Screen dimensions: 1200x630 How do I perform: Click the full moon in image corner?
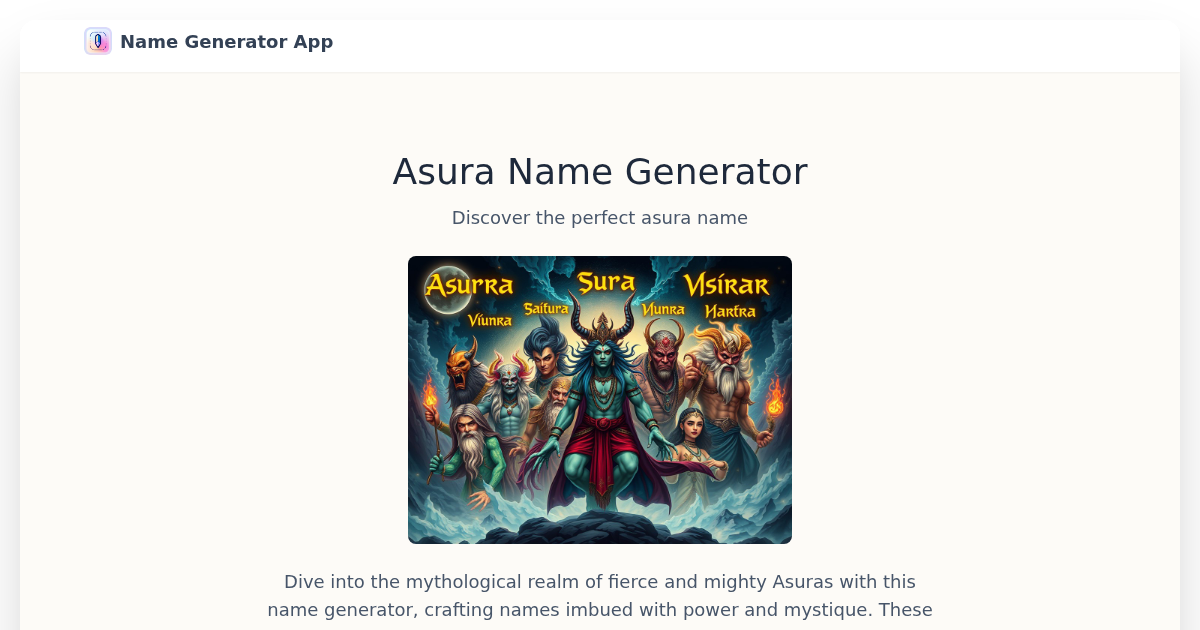pyautogui.click(x=441, y=281)
